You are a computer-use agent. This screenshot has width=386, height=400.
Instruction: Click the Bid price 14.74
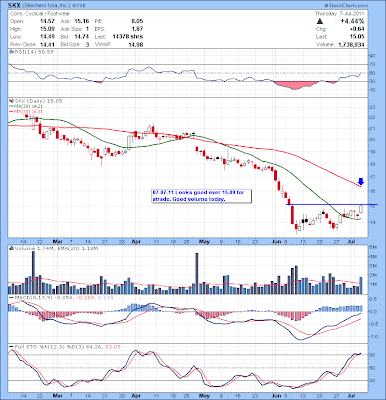coord(82,37)
